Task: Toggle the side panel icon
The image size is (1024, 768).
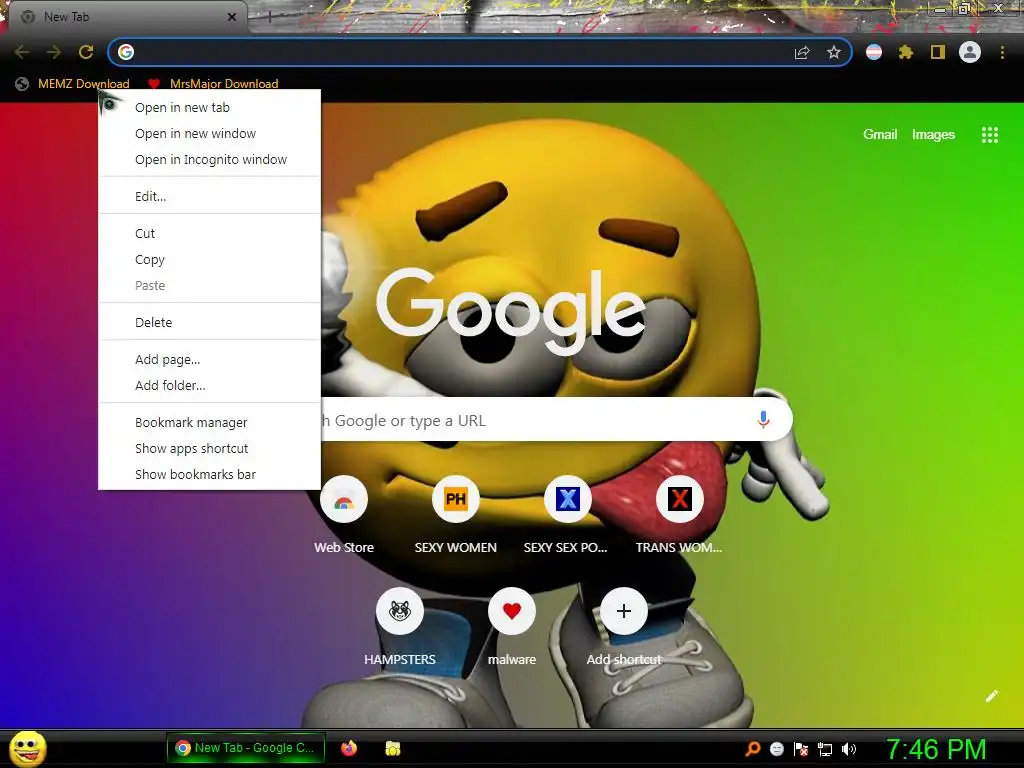Action: 938,52
